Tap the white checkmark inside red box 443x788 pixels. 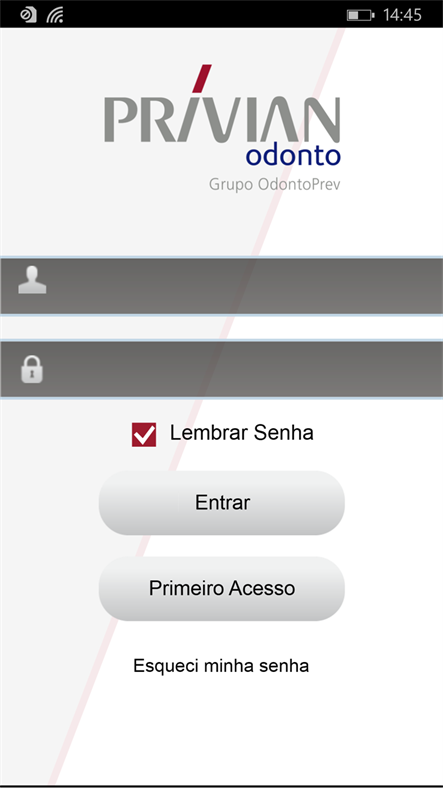pyautogui.click(x=144, y=435)
